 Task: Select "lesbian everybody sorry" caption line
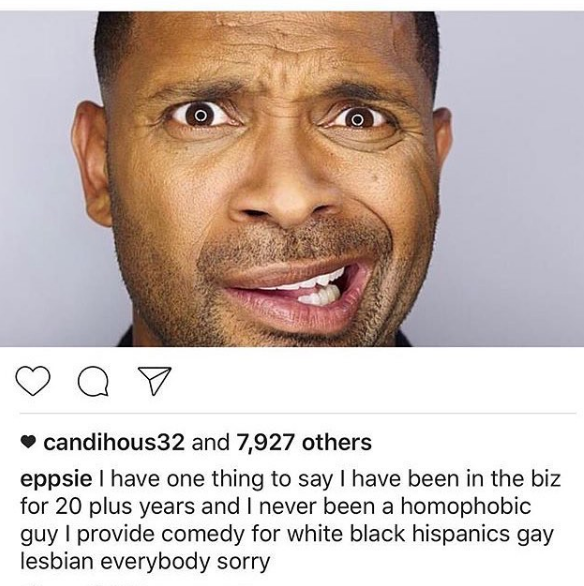145,562
